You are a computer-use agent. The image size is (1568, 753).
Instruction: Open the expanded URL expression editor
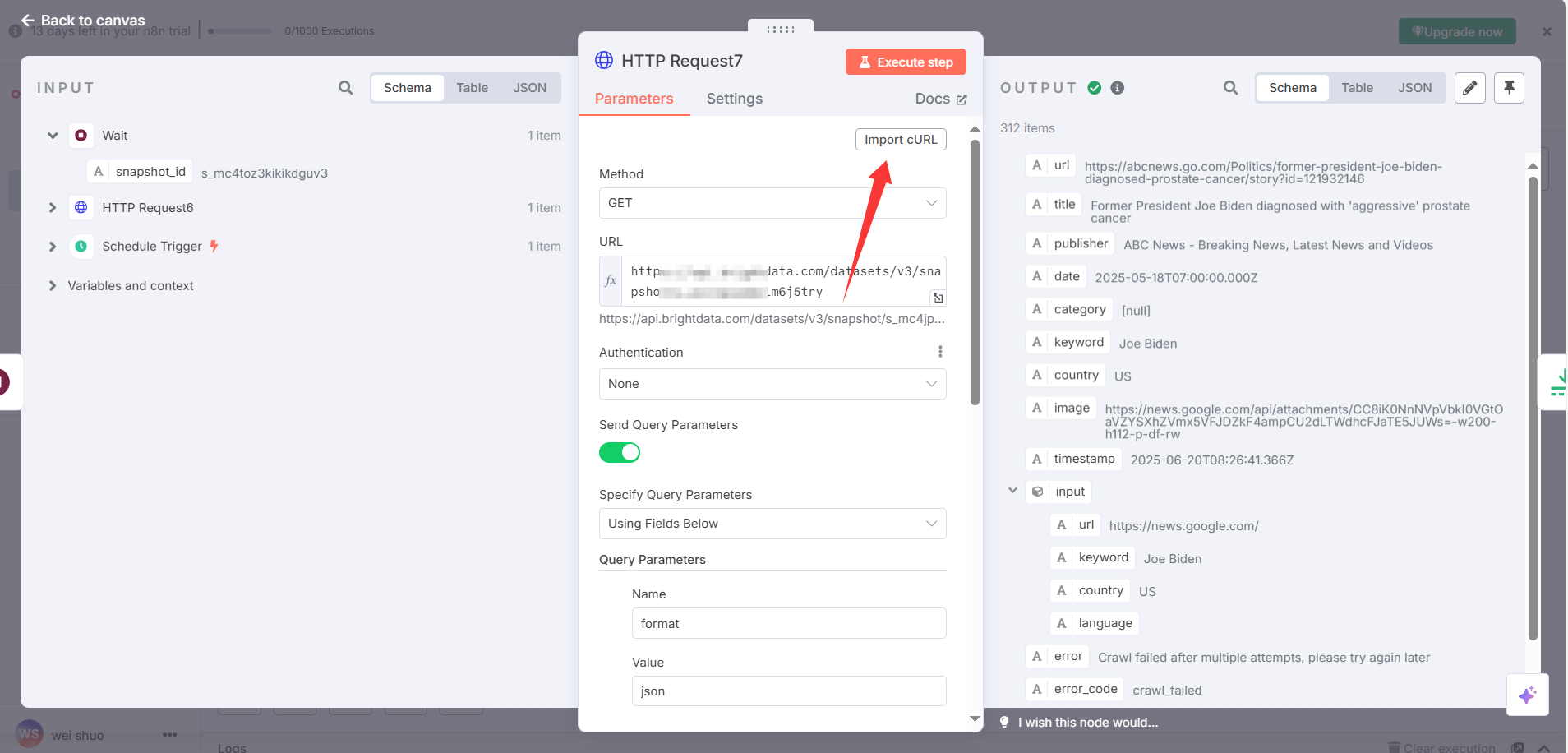click(938, 298)
